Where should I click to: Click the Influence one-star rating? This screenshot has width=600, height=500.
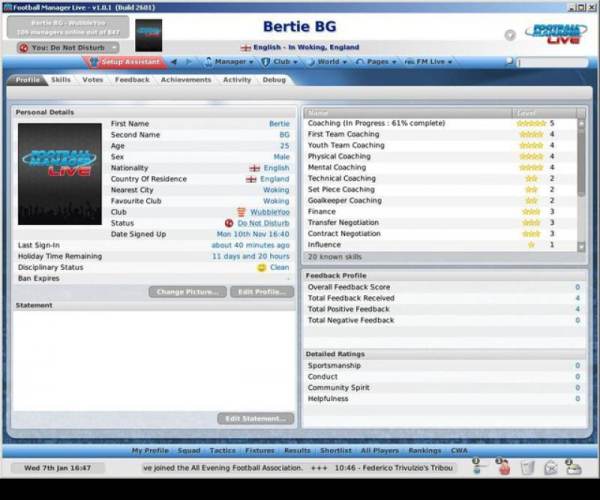(531, 245)
